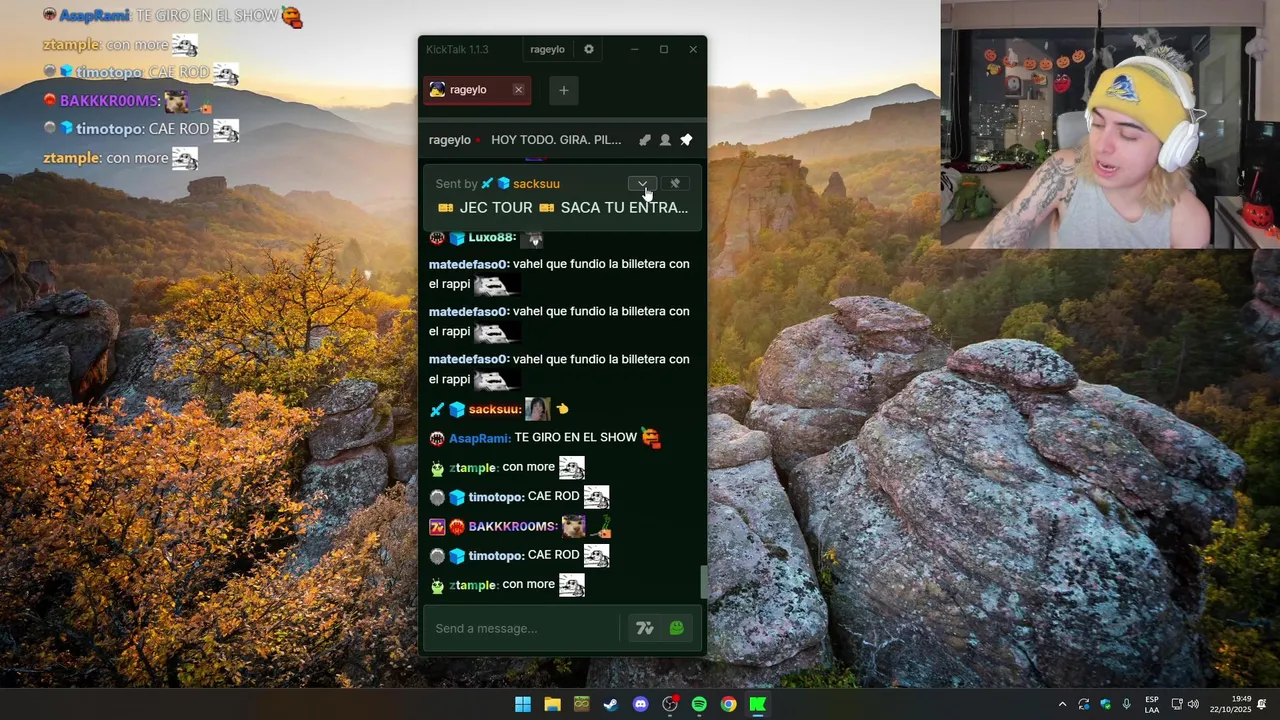Screen dimensions: 1280x720
Task: Focus the Send a message input field
Action: click(523, 628)
